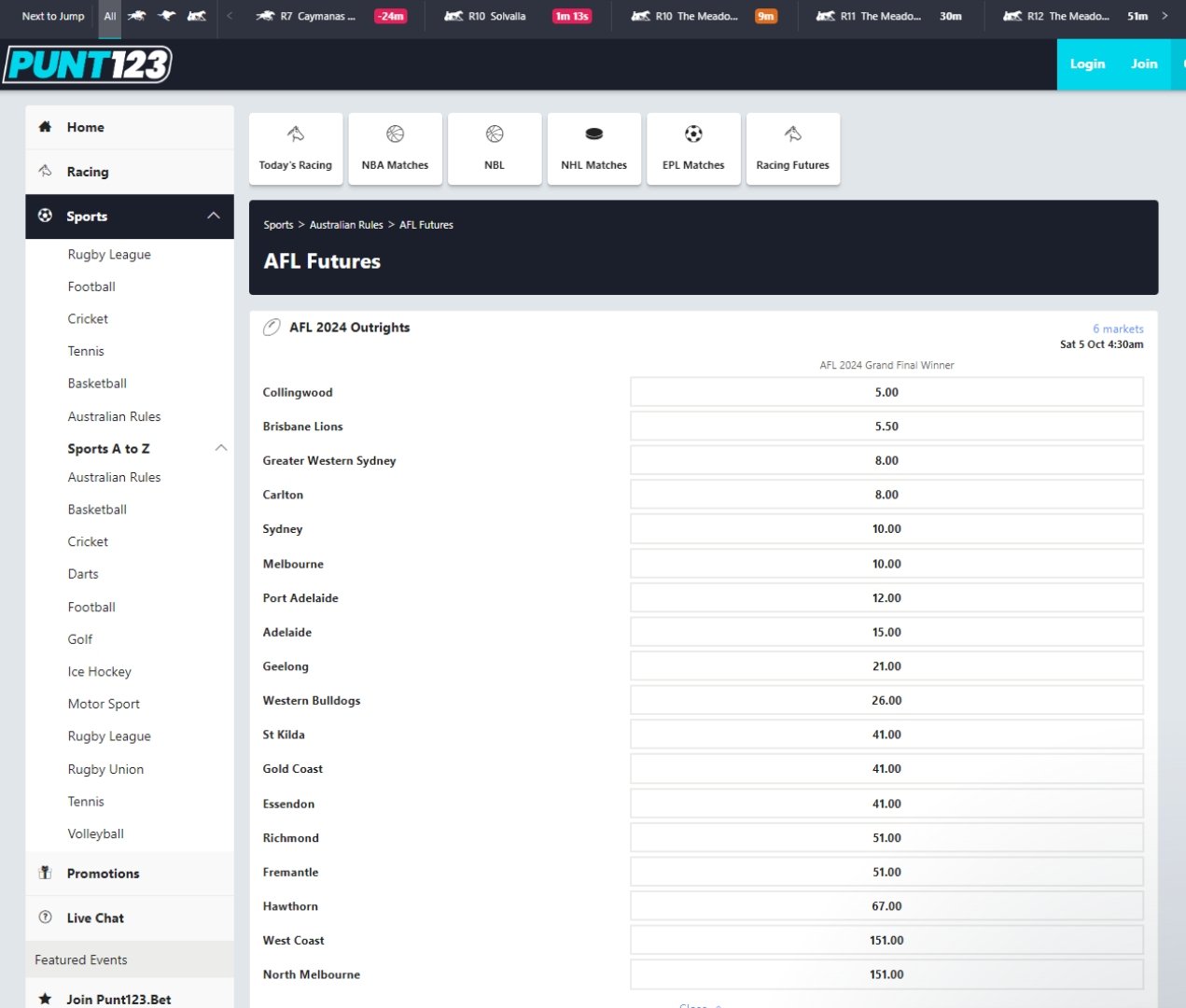Click Sports in the breadcrumb trail
The width and height of the screenshot is (1186, 1008).
click(x=278, y=225)
